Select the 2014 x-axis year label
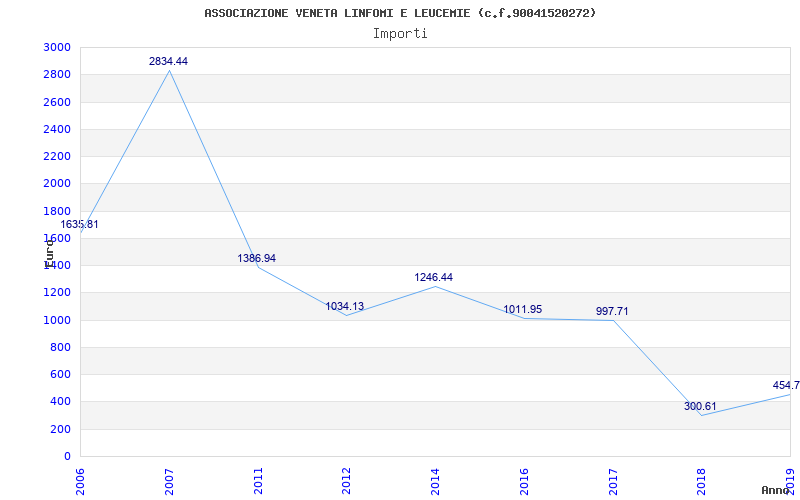 click(435, 480)
